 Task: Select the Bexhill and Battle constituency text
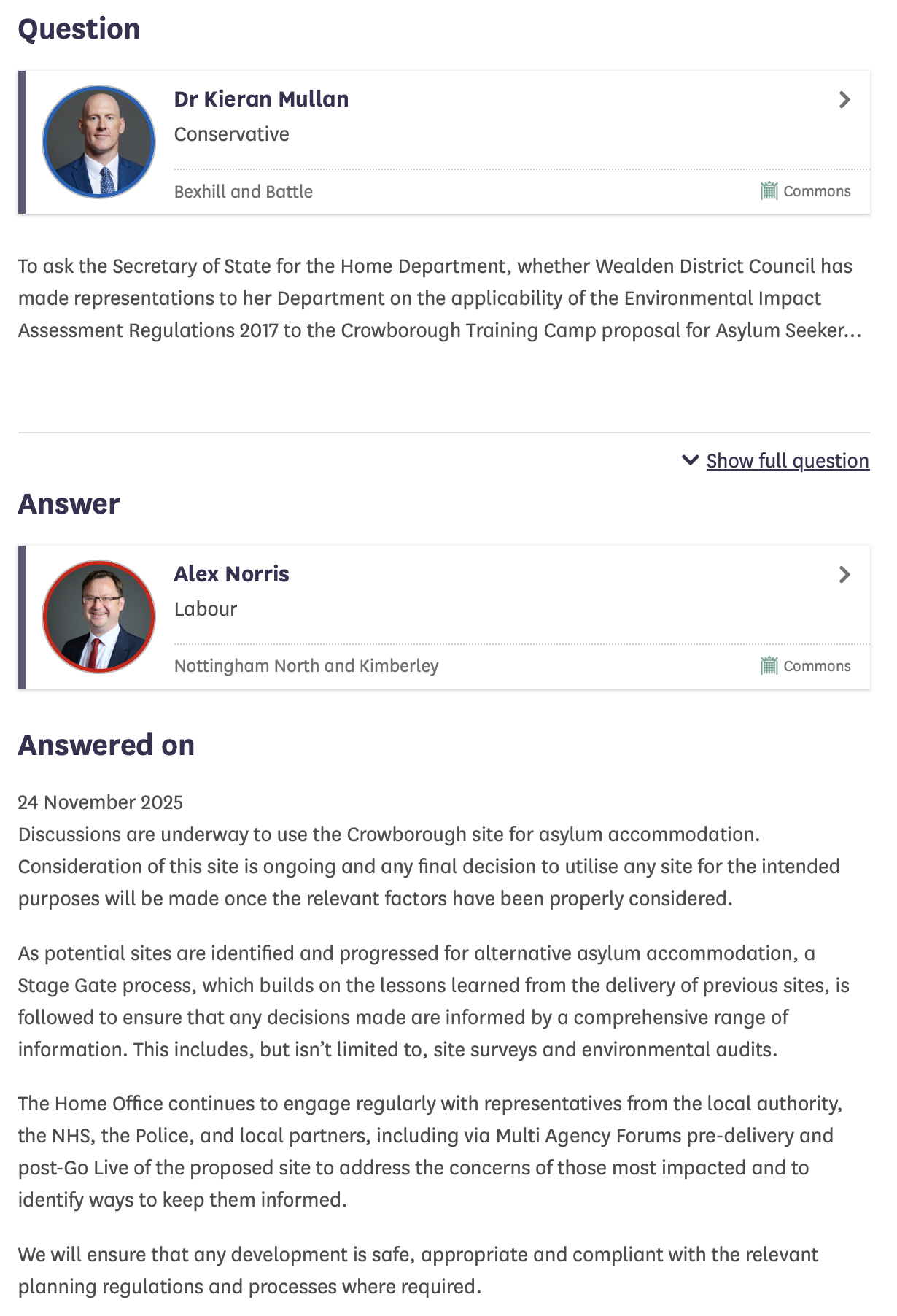point(243,192)
